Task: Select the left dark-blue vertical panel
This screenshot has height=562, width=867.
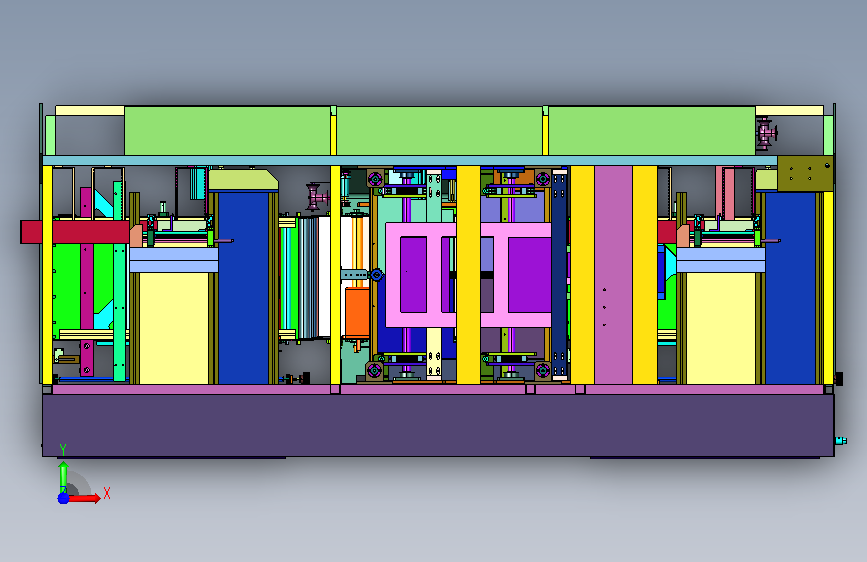Action: 243,288
